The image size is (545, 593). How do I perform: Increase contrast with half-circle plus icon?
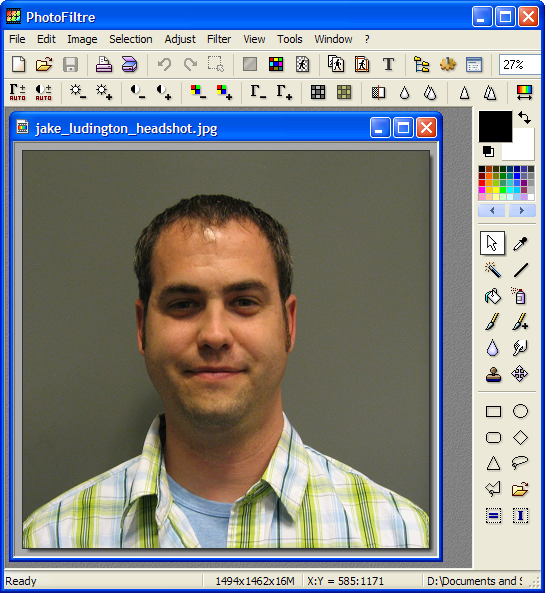164,92
